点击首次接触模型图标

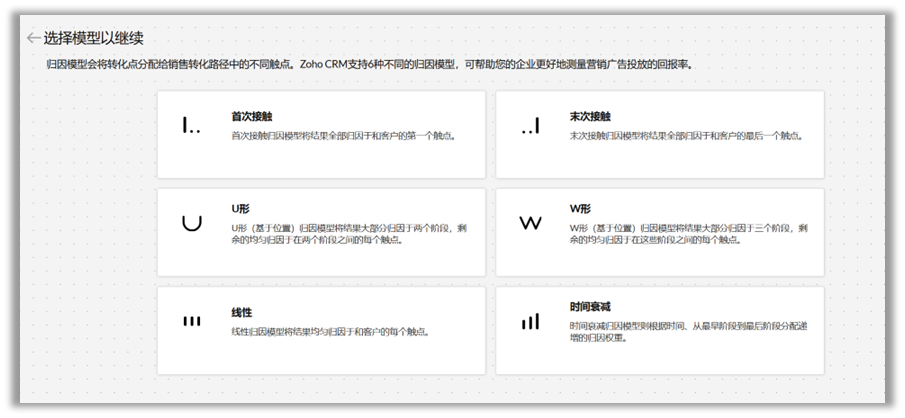coord(191,125)
